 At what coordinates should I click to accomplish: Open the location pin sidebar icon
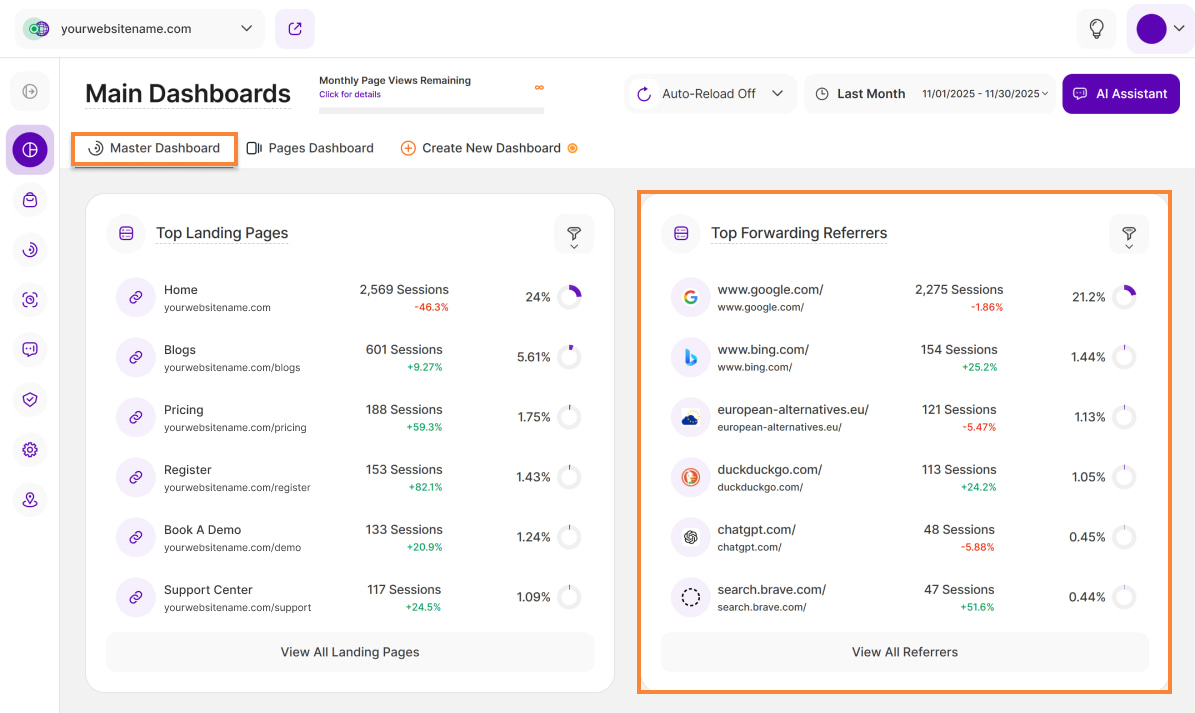pos(30,500)
